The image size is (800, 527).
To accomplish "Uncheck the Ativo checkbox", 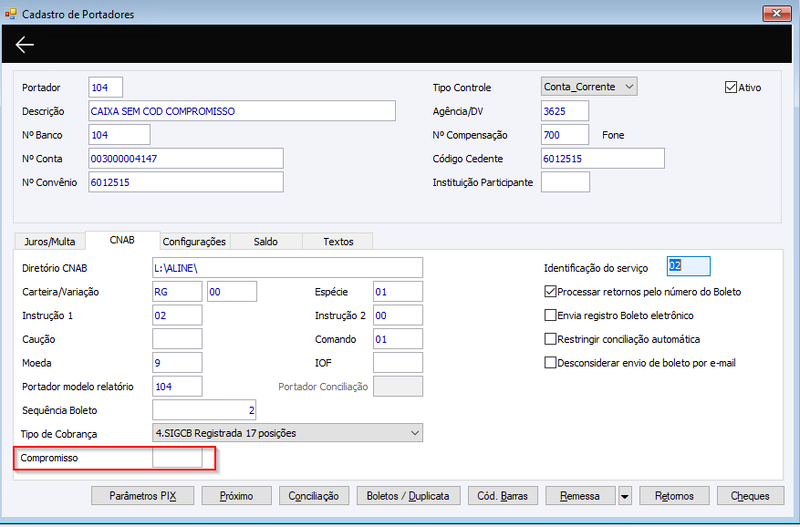I will 731,87.
